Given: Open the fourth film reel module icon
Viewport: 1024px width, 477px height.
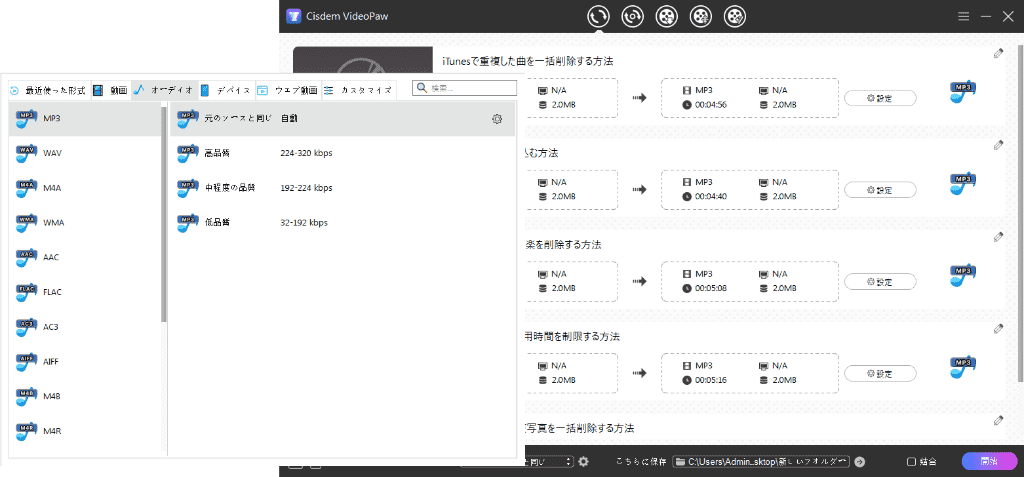Looking at the screenshot, I should [701, 16].
